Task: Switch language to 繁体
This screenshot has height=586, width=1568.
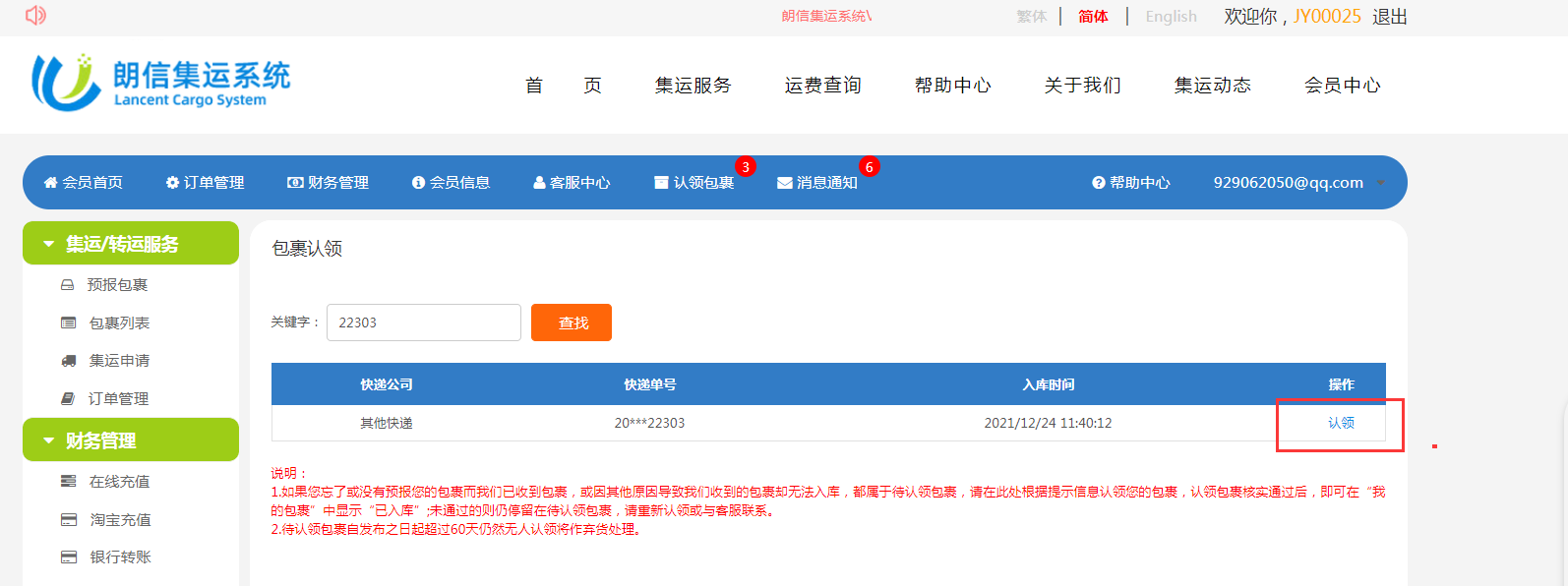Action: coord(1031,17)
